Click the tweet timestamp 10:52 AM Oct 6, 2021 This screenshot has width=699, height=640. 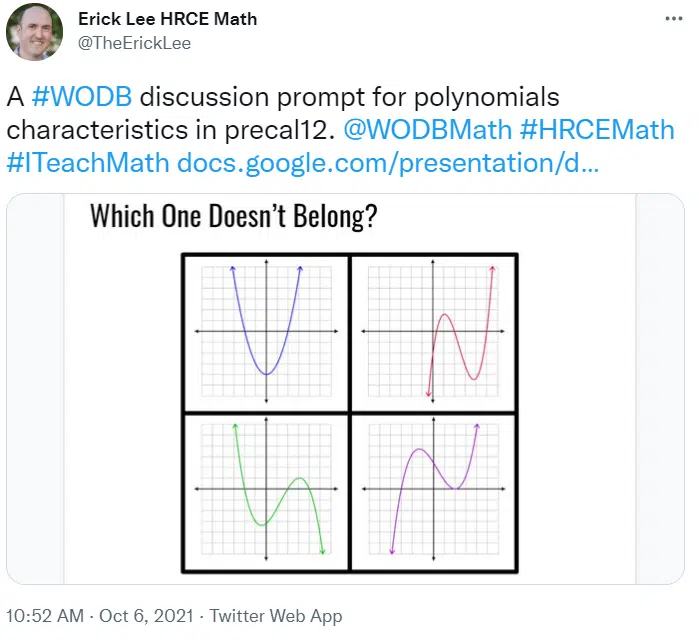click(99, 616)
